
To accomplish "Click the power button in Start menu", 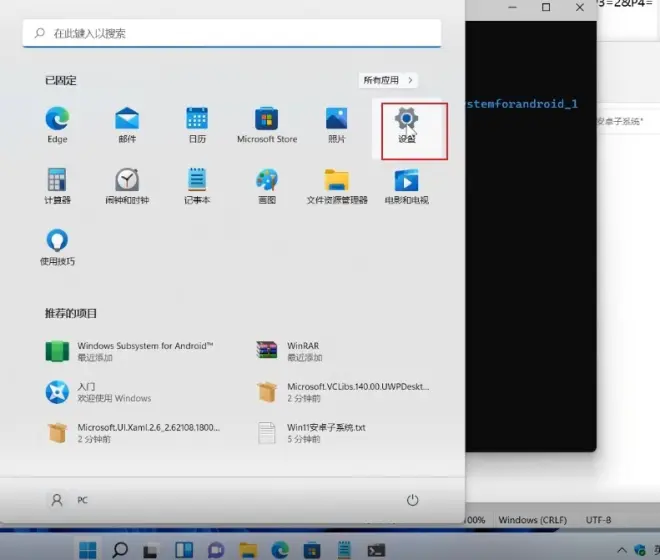I will tap(412, 500).
